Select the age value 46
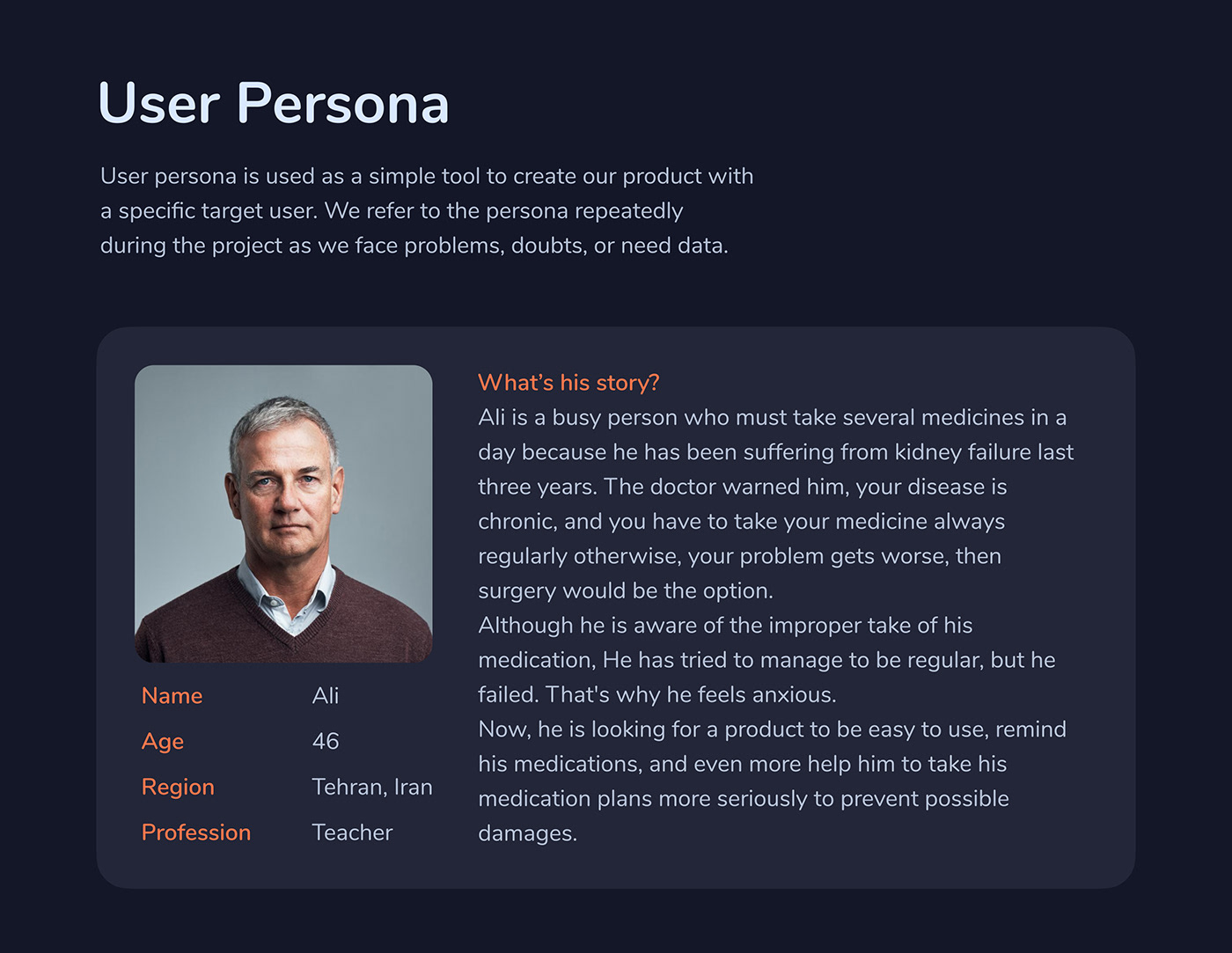This screenshot has height=953, width=1232. coord(326,742)
